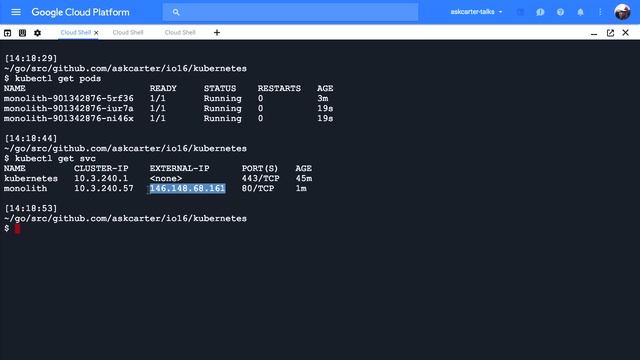
Task: Close the Cloud Shell panel
Action: point(625,32)
